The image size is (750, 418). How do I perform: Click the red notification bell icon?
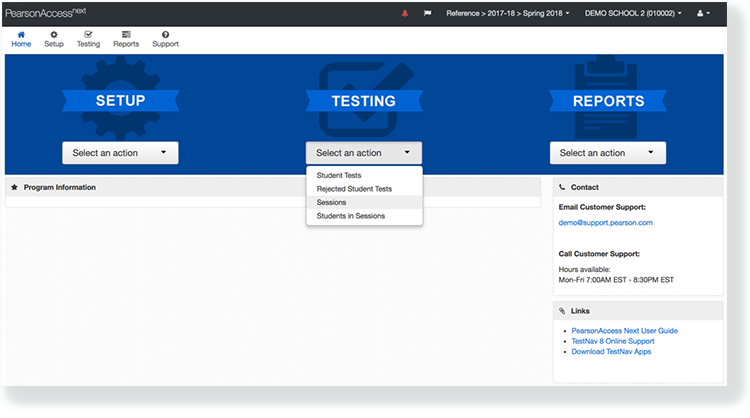405,14
